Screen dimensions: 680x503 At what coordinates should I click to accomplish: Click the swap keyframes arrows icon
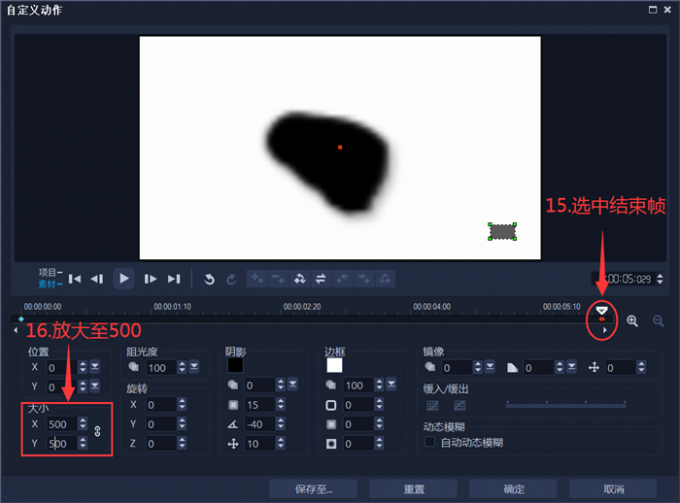[320, 278]
